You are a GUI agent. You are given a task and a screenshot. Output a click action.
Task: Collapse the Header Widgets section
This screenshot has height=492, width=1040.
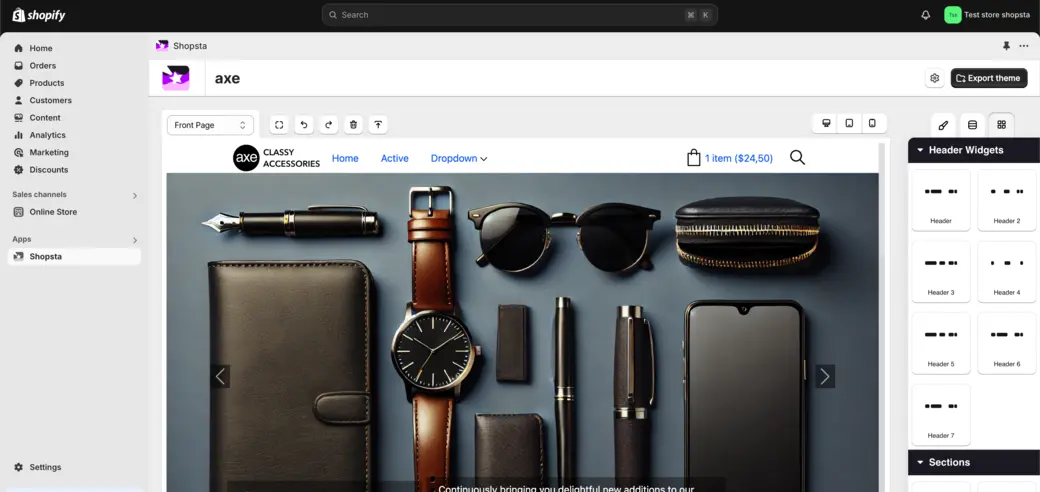tap(920, 150)
